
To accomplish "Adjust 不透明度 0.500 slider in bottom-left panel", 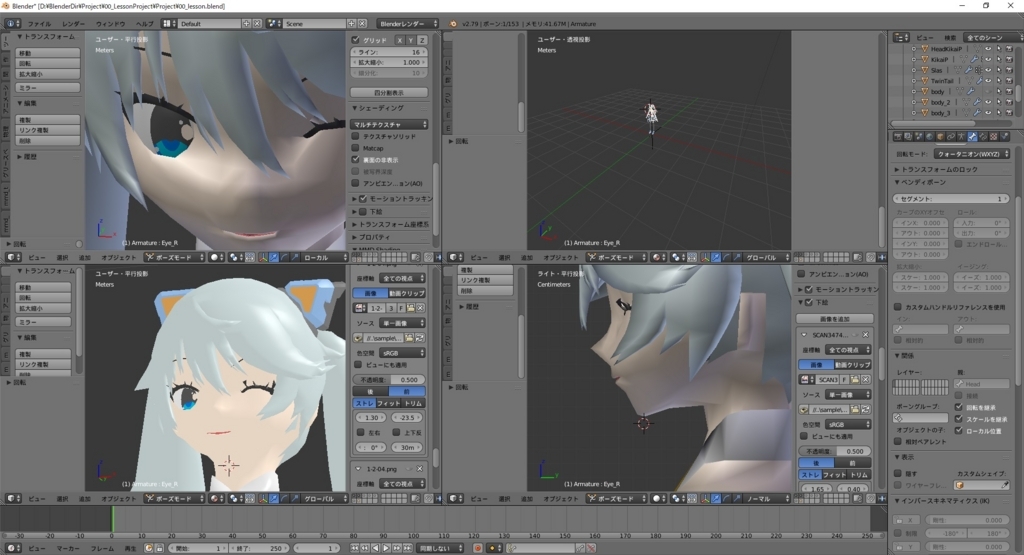I will pyautogui.click(x=389, y=380).
